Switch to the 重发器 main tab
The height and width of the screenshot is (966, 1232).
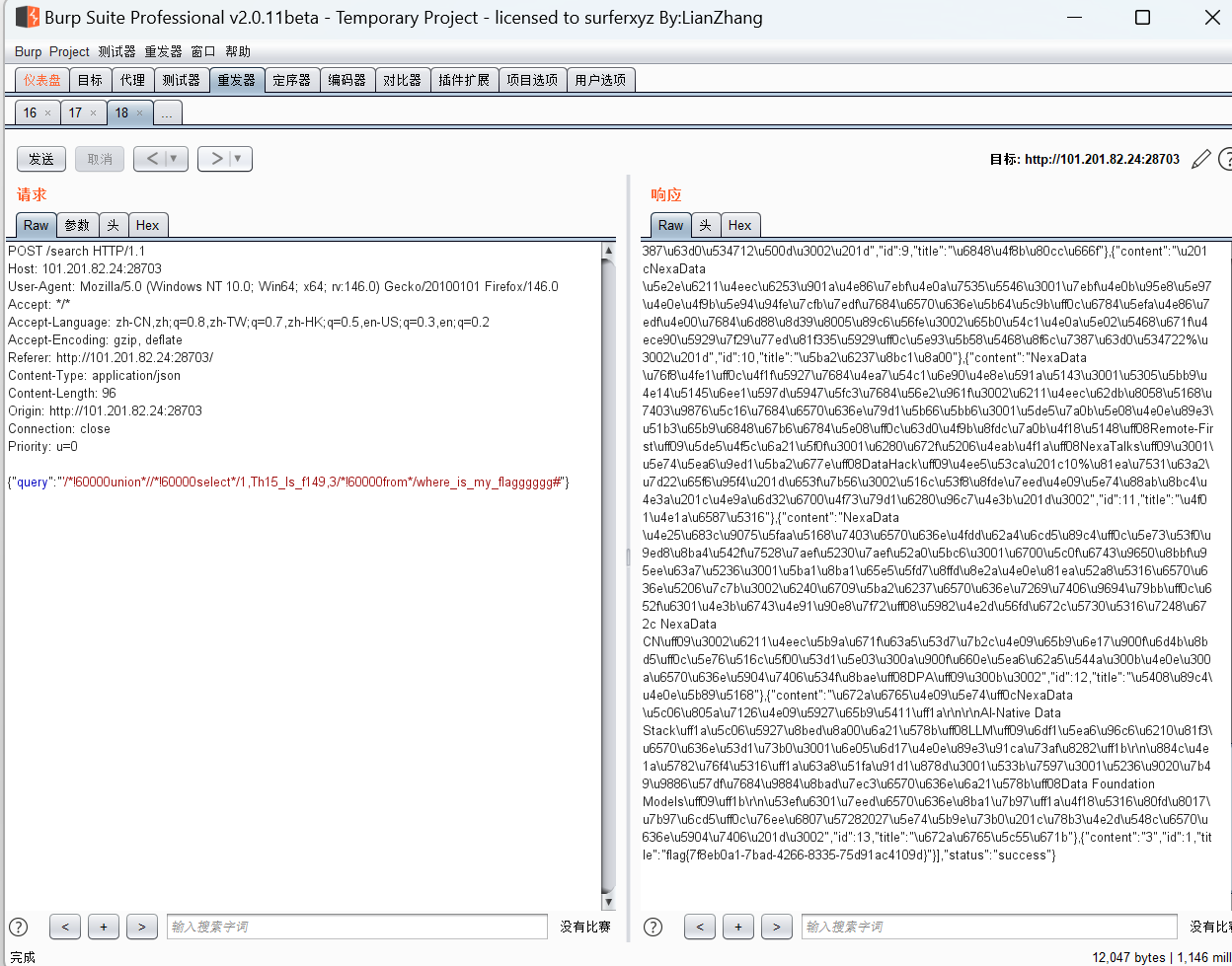click(236, 80)
